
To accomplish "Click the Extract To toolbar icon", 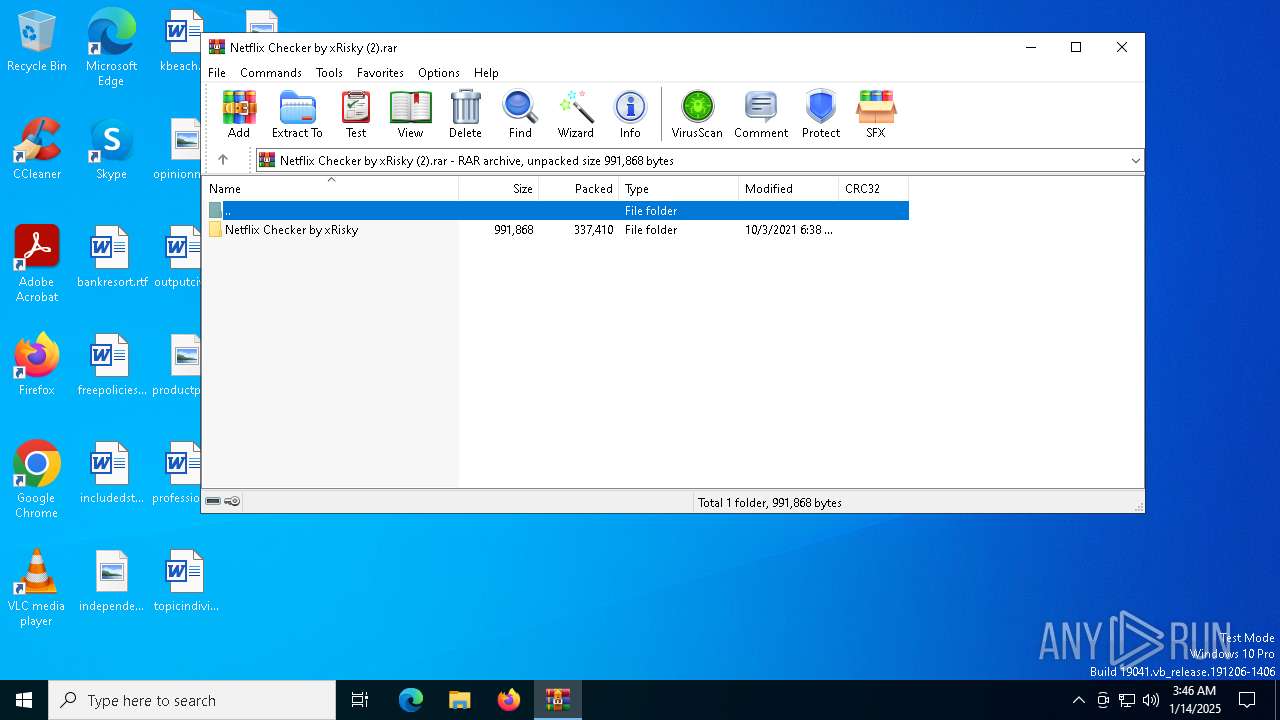I will [297, 114].
